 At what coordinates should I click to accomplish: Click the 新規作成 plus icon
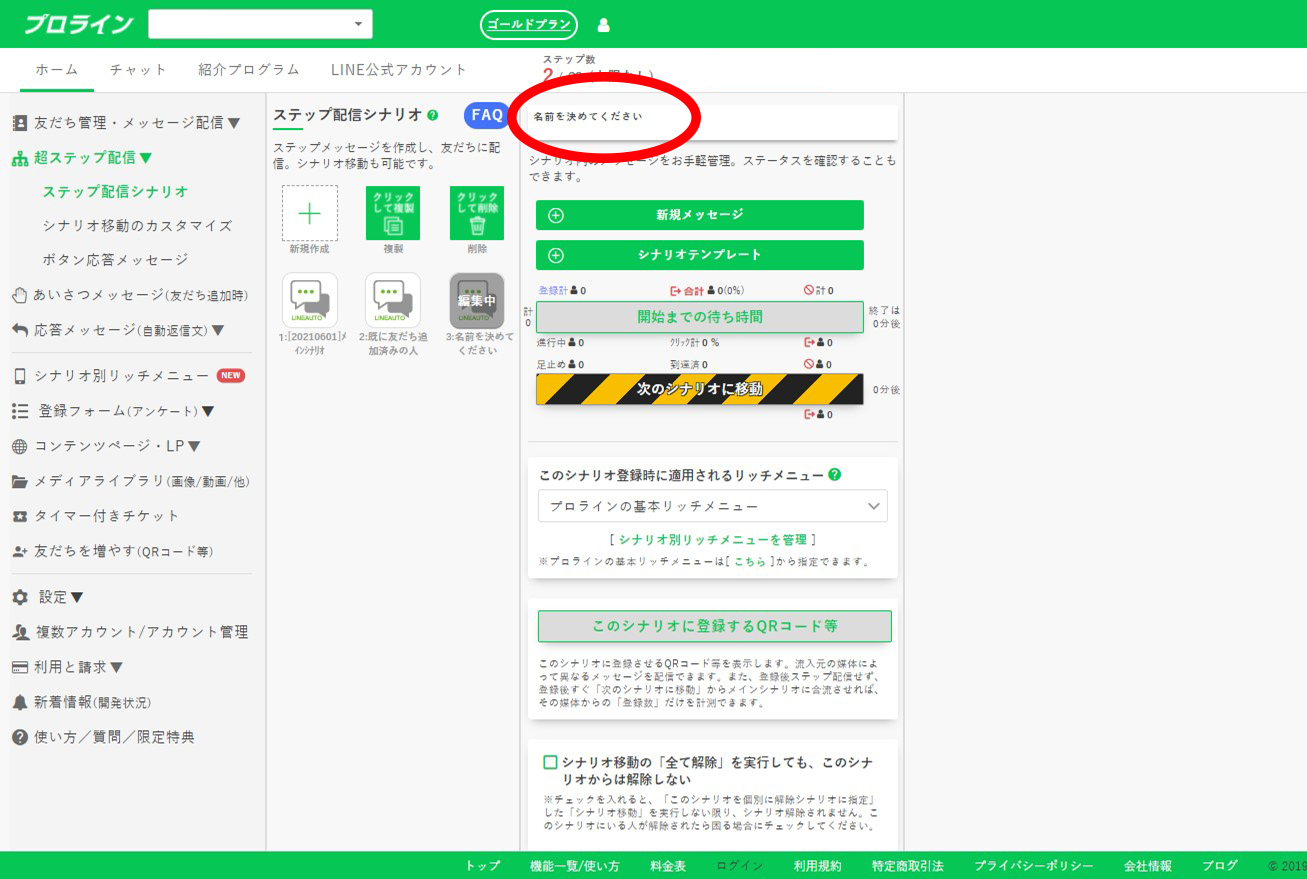click(x=309, y=213)
